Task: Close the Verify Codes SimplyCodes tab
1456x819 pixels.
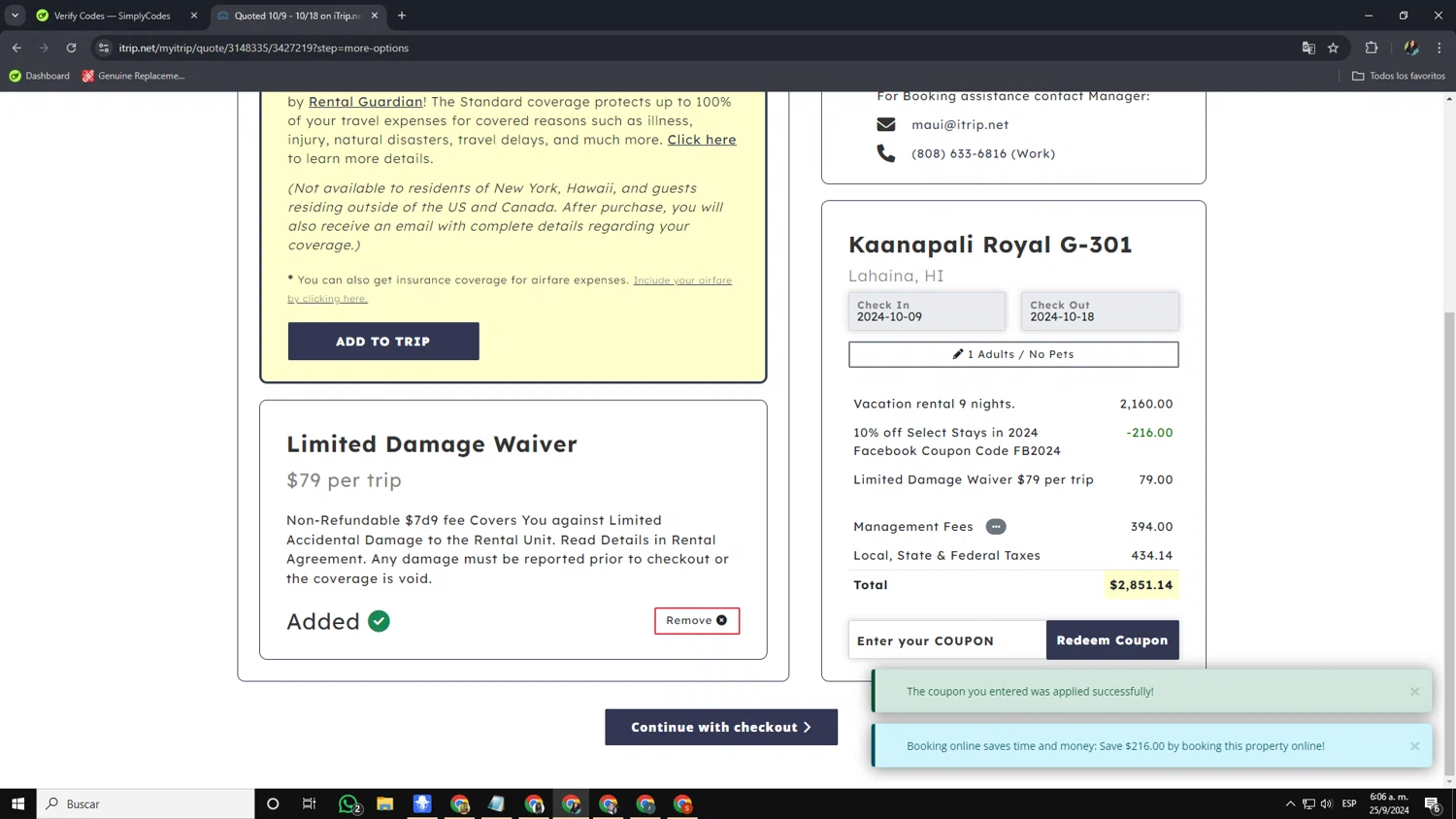Action: (194, 16)
